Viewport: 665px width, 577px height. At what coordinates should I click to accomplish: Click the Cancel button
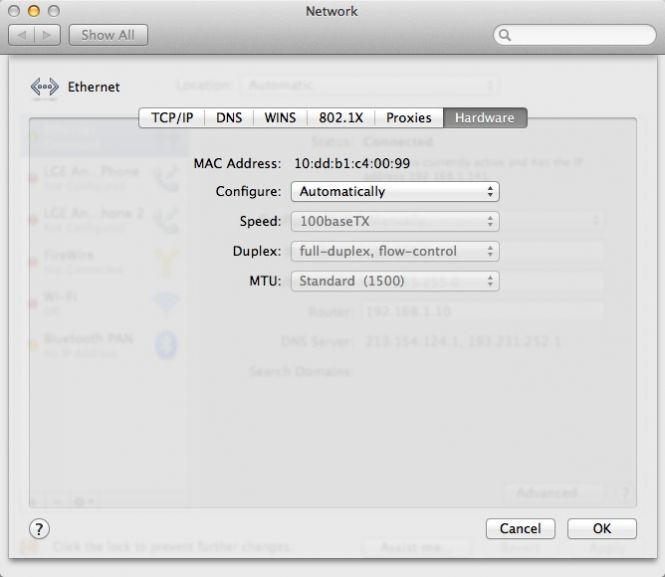pos(520,529)
